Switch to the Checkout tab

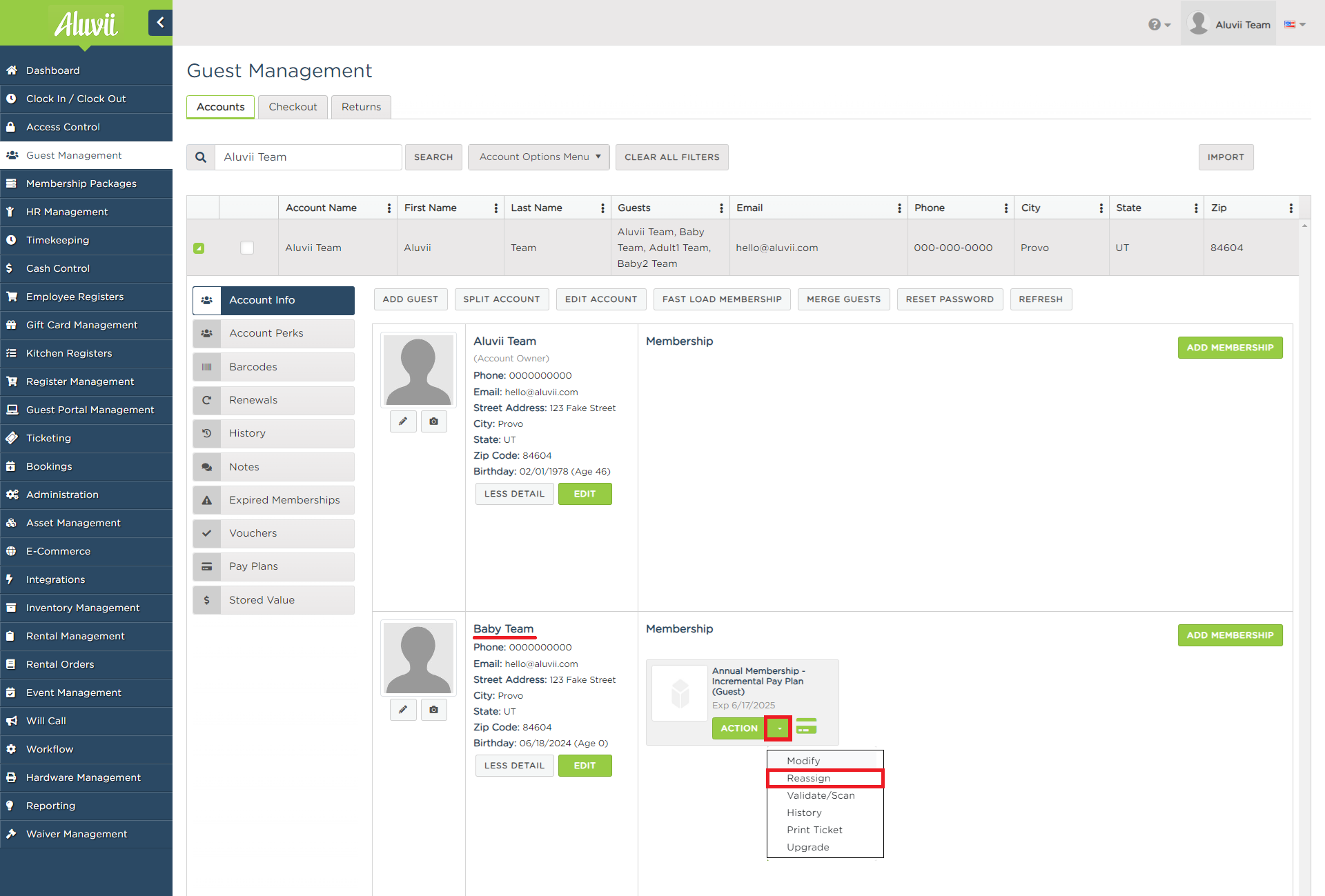pyautogui.click(x=293, y=107)
